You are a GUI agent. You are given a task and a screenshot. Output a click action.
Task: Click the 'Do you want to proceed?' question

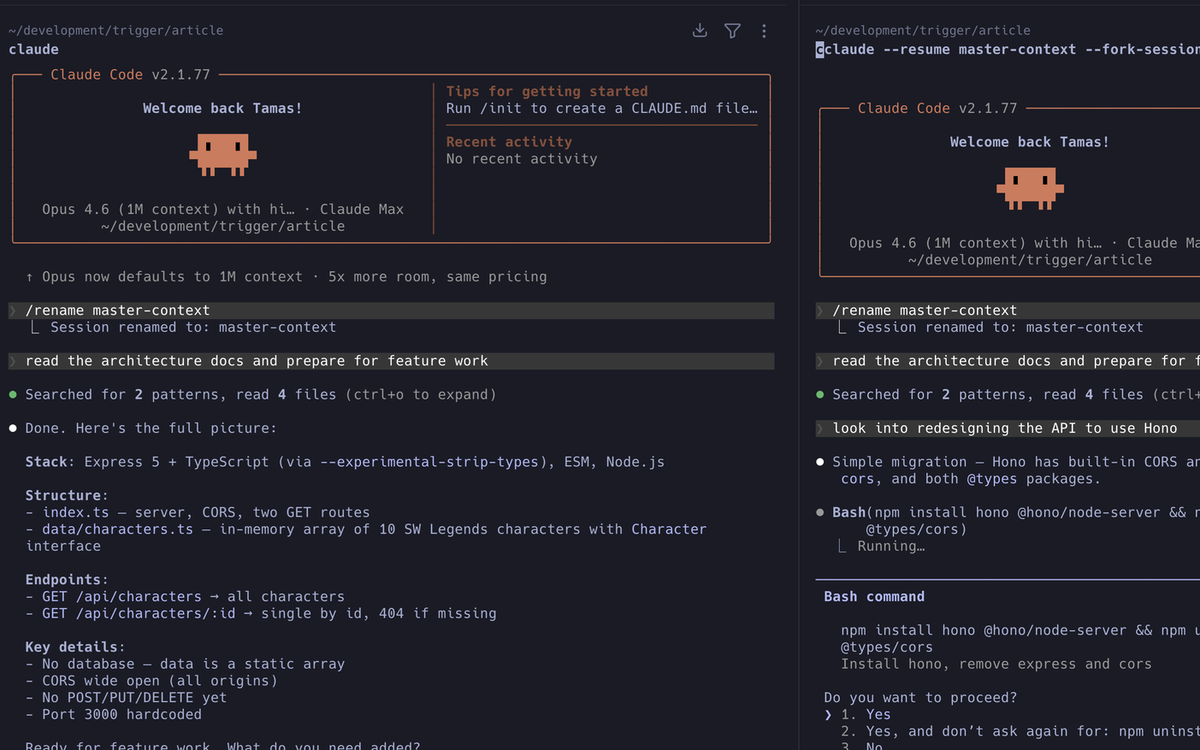pyautogui.click(x=920, y=698)
